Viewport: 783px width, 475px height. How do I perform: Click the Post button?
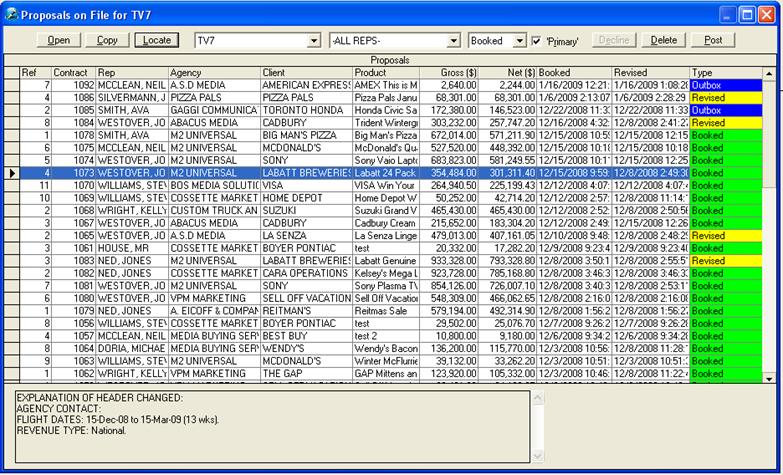pos(713,41)
